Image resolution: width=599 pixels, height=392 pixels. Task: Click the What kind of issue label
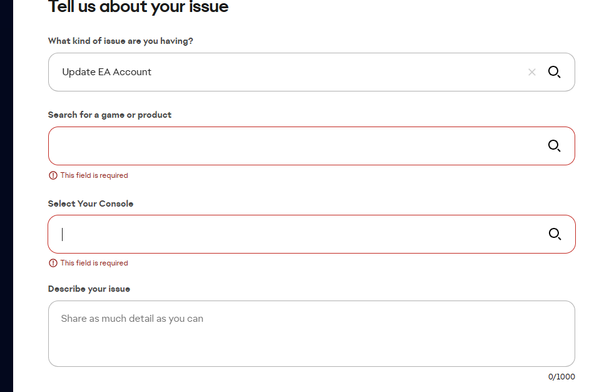(120, 41)
